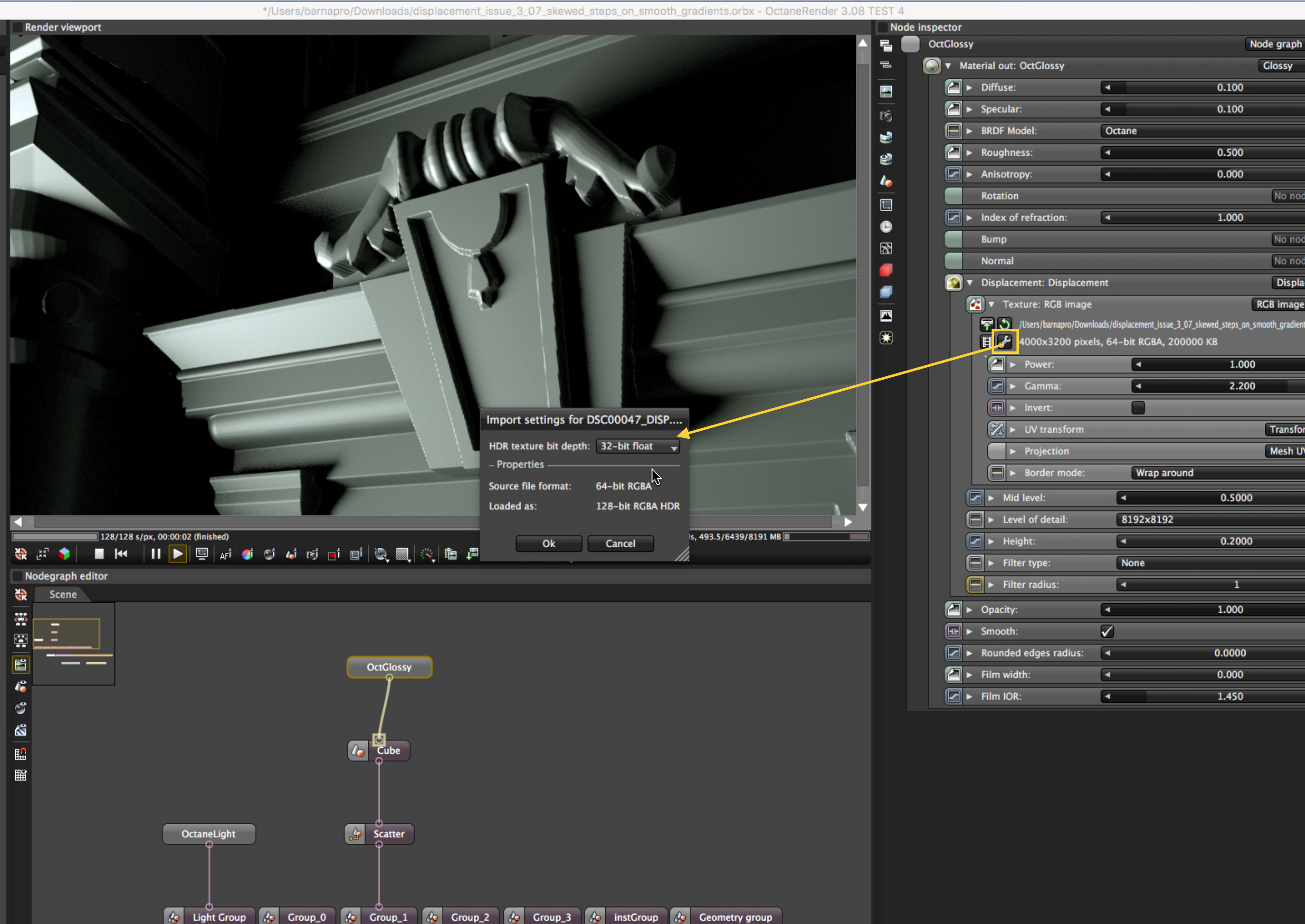Click the image settings wrench icon
The image size is (1305, 924).
(x=1005, y=342)
